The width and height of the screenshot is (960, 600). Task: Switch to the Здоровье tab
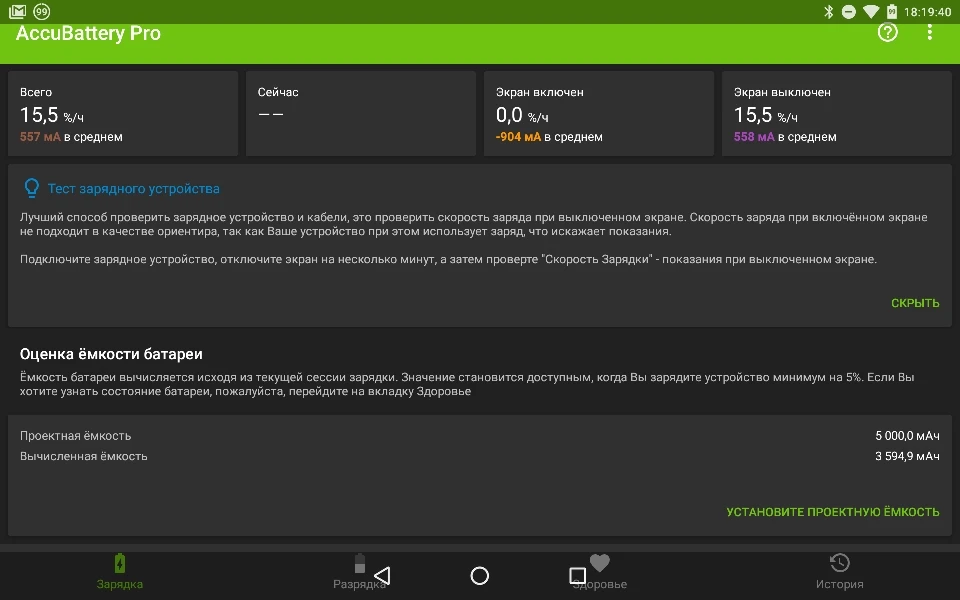pos(599,572)
